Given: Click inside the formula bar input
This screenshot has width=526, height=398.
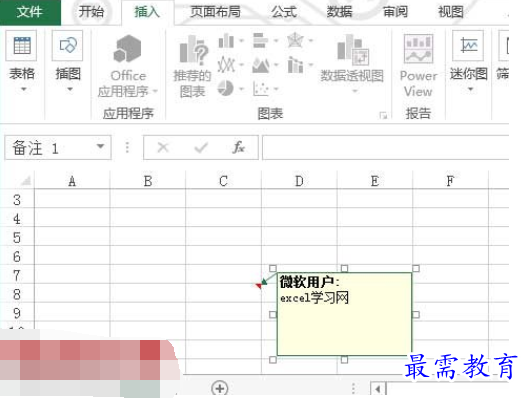Looking at the screenshot, I should (385, 147).
